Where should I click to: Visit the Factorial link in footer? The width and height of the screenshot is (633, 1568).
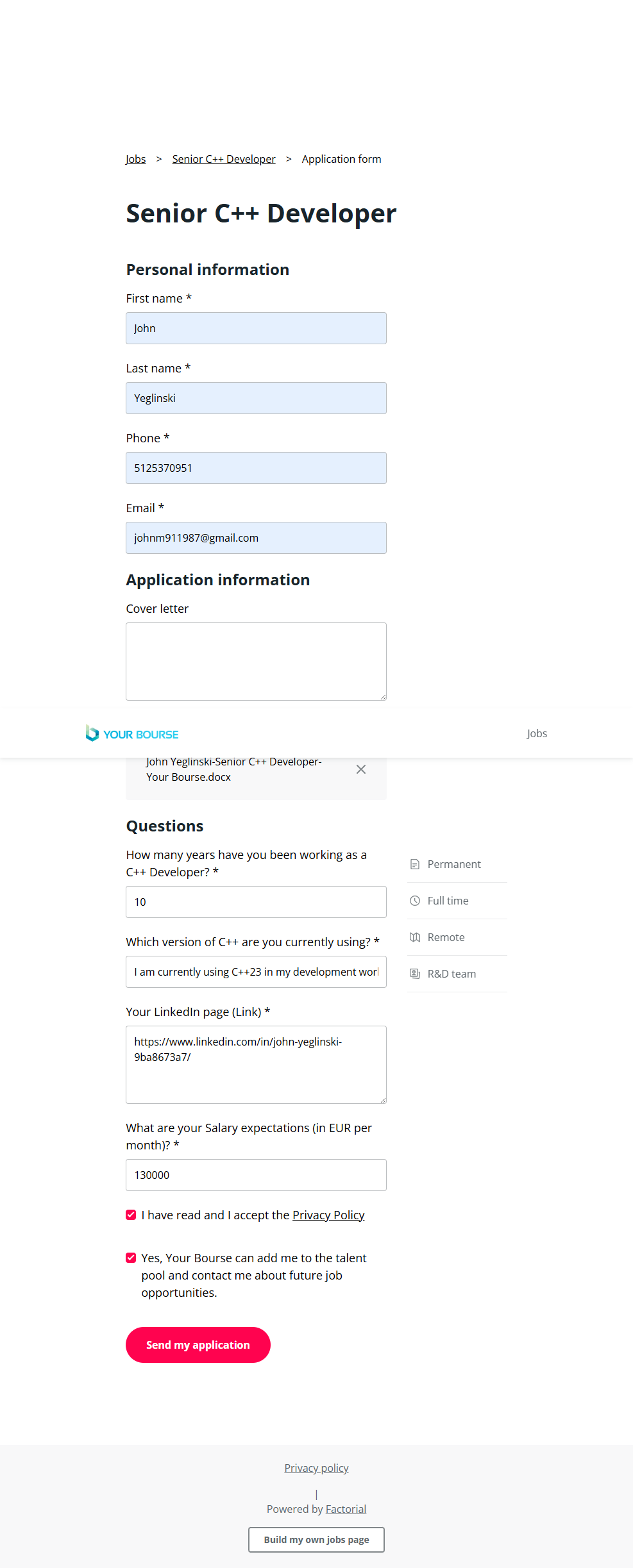tap(346, 1509)
